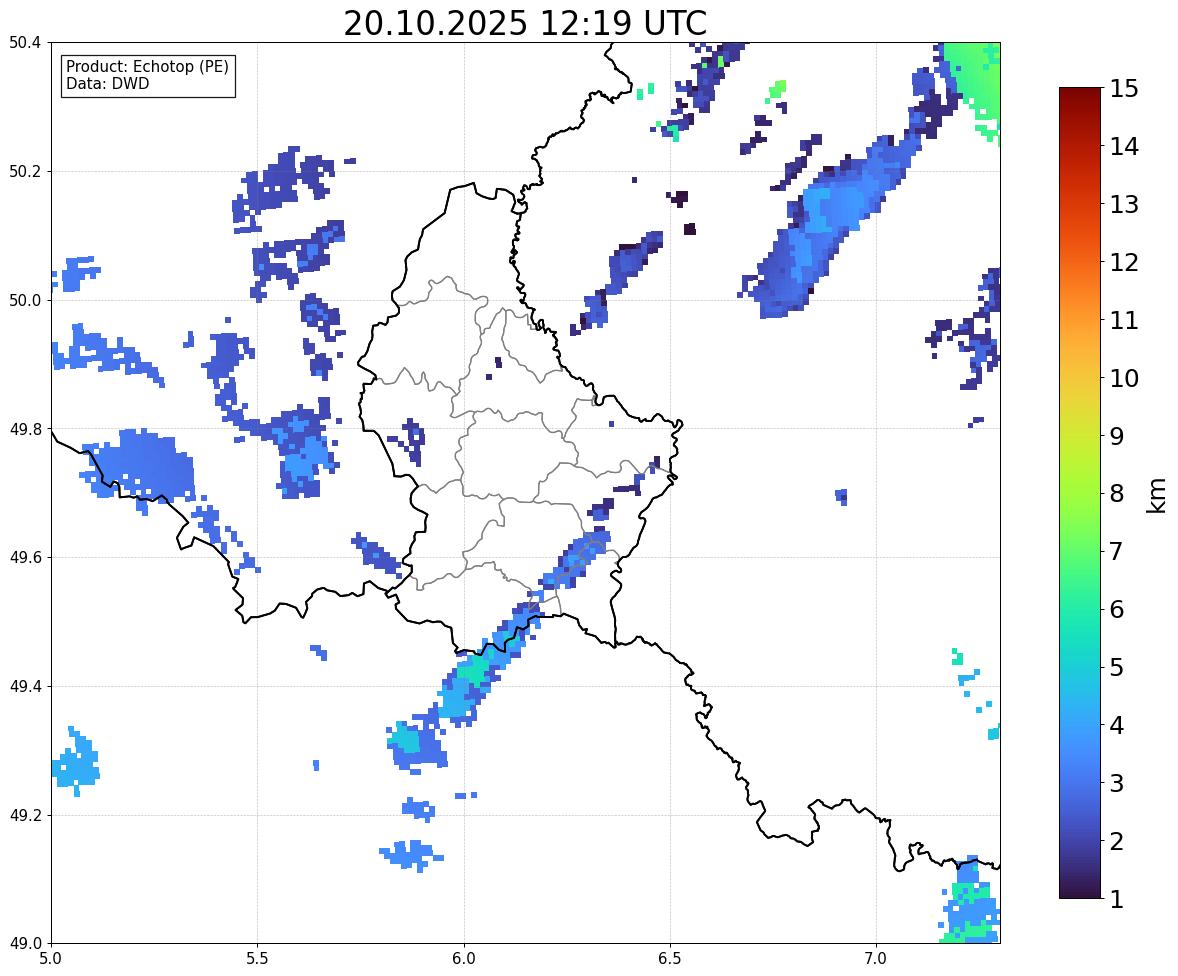Click the colorbar tick label 3
Screen dimensions: 1178x976
coord(1116,783)
